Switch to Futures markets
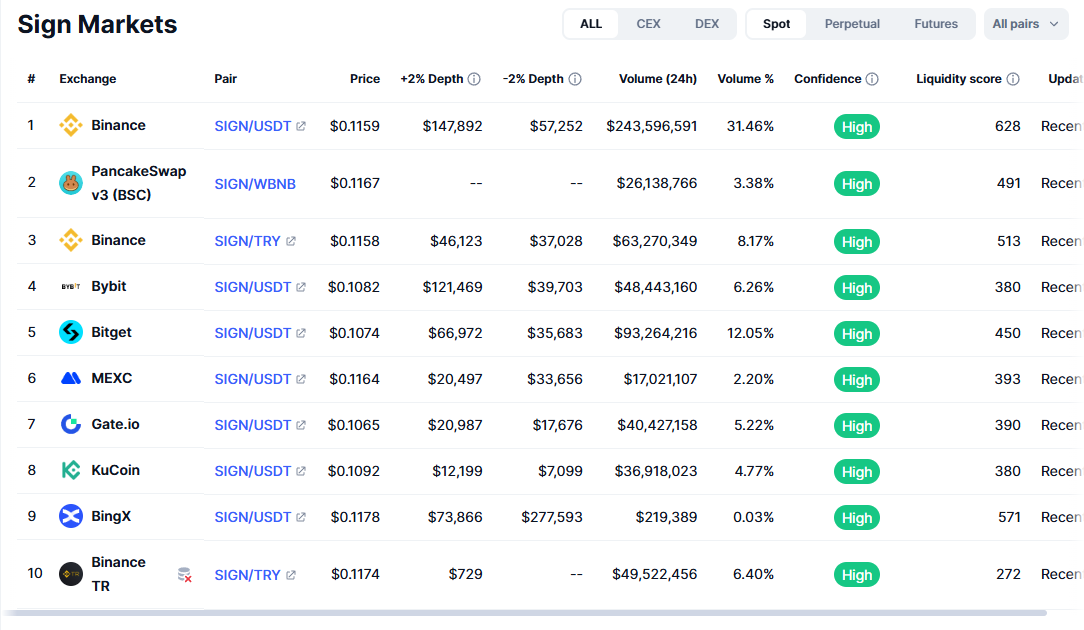The width and height of the screenshot is (1084, 630). click(936, 24)
